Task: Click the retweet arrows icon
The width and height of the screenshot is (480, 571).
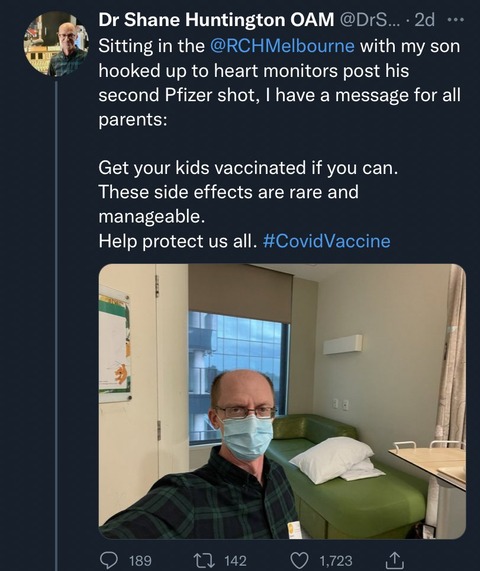Action: pos(205,560)
